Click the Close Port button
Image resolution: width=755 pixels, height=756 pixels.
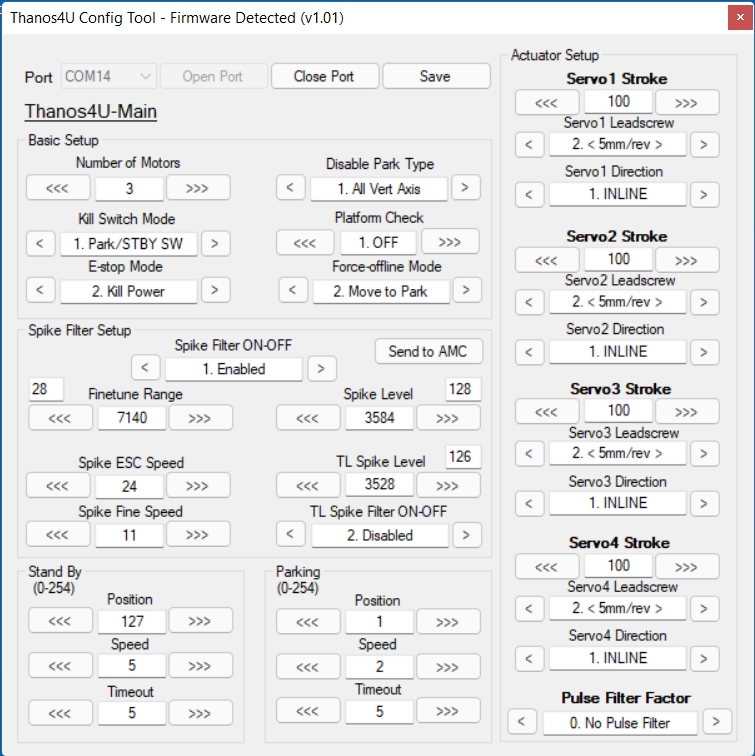(324, 76)
